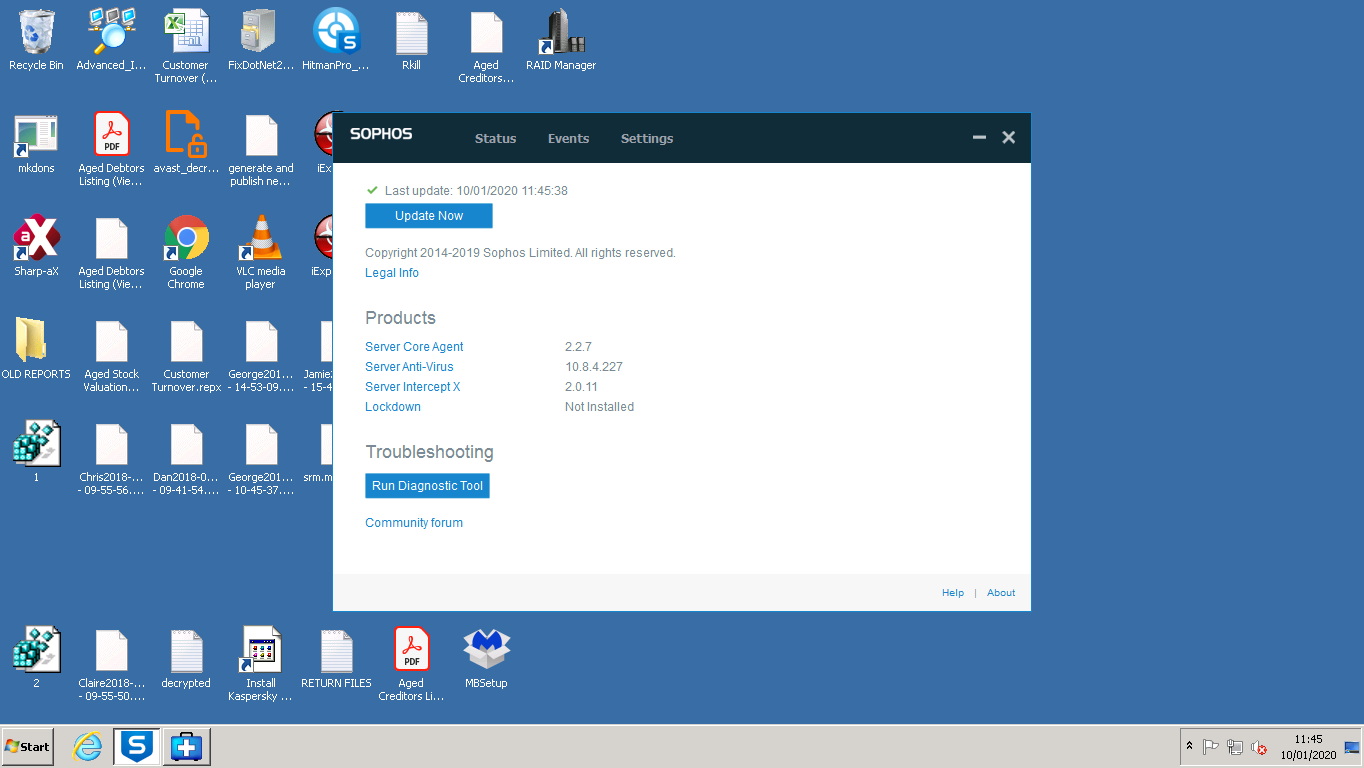Show hidden system tray icons
1364x768 pixels.
pyautogui.click(x=1189, y=746)
